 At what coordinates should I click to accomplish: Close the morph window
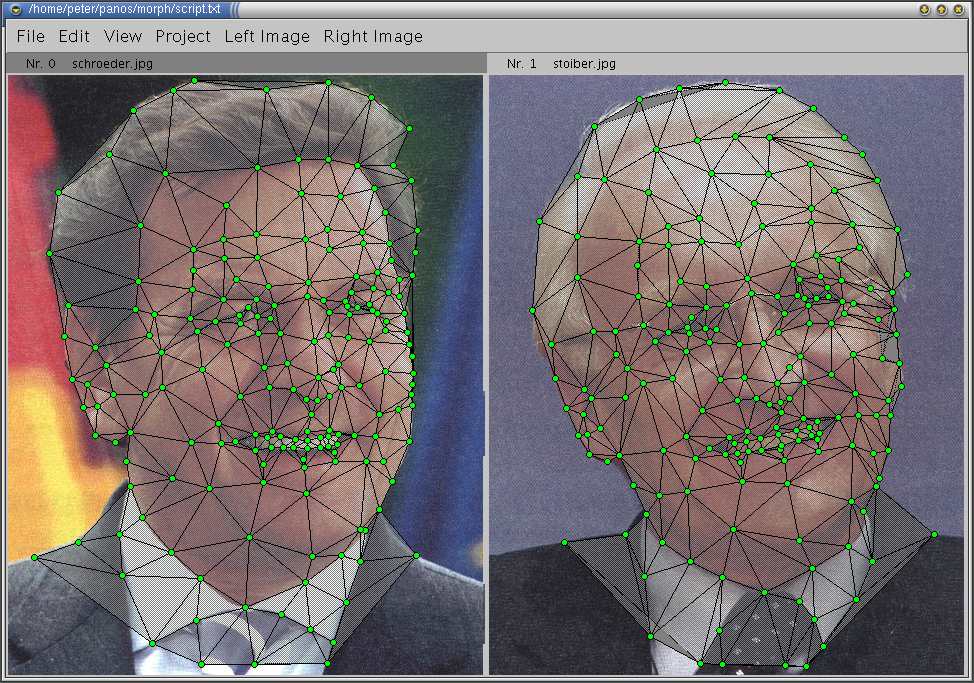(x=959, y=9)
